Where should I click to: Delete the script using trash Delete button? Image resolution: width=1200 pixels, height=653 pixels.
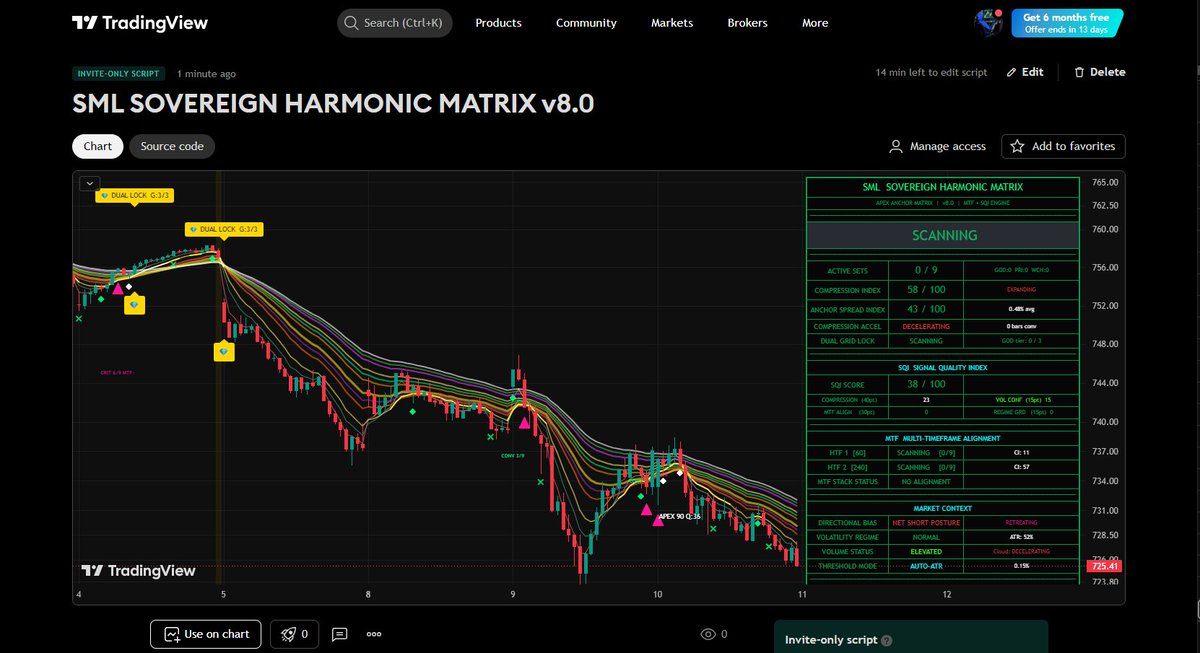click(x=1099, y=72)
